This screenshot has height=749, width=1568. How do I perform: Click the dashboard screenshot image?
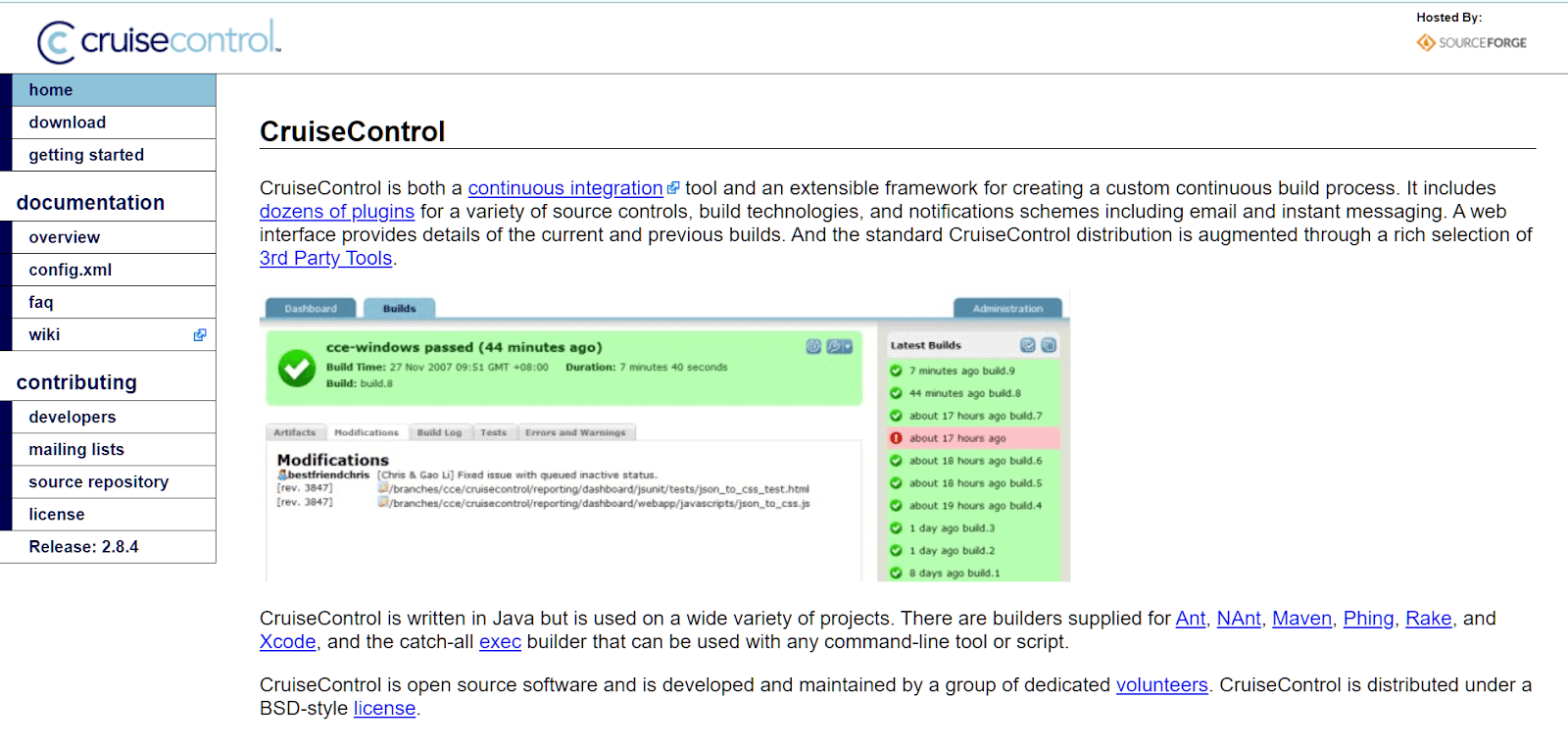pos(664,438)
